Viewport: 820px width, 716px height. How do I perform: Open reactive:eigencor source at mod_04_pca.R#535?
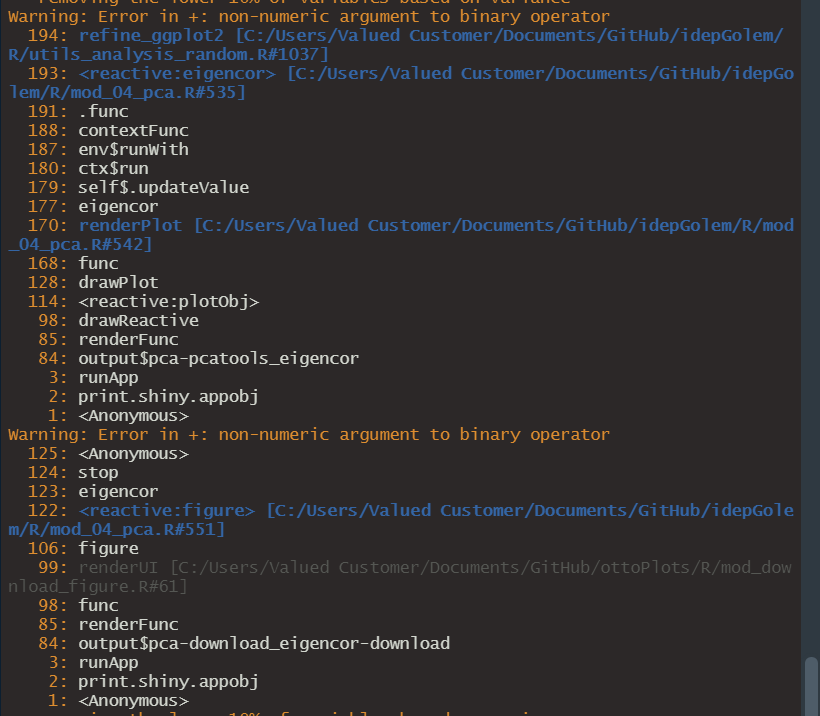(180, 73)
